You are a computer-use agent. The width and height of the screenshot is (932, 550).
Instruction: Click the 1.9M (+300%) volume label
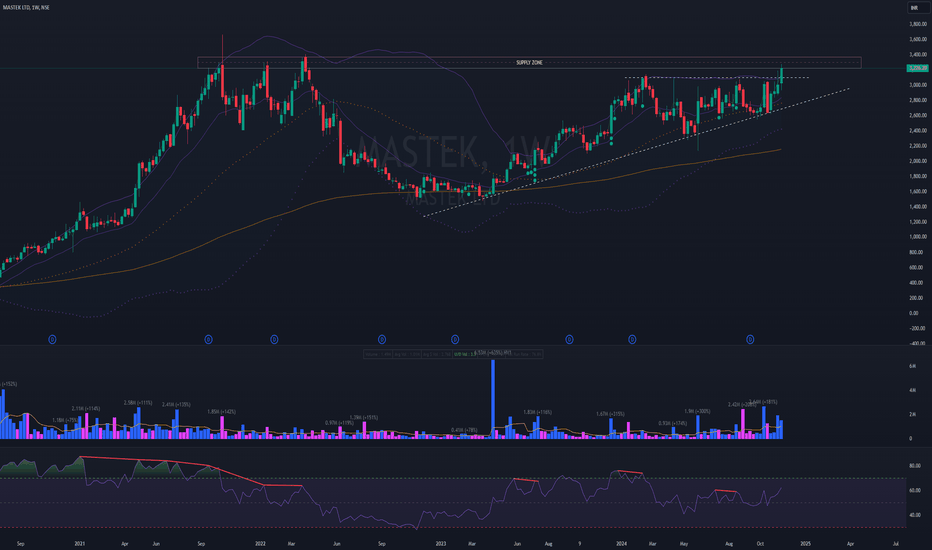pyautogui.click(x=697, y=411)
